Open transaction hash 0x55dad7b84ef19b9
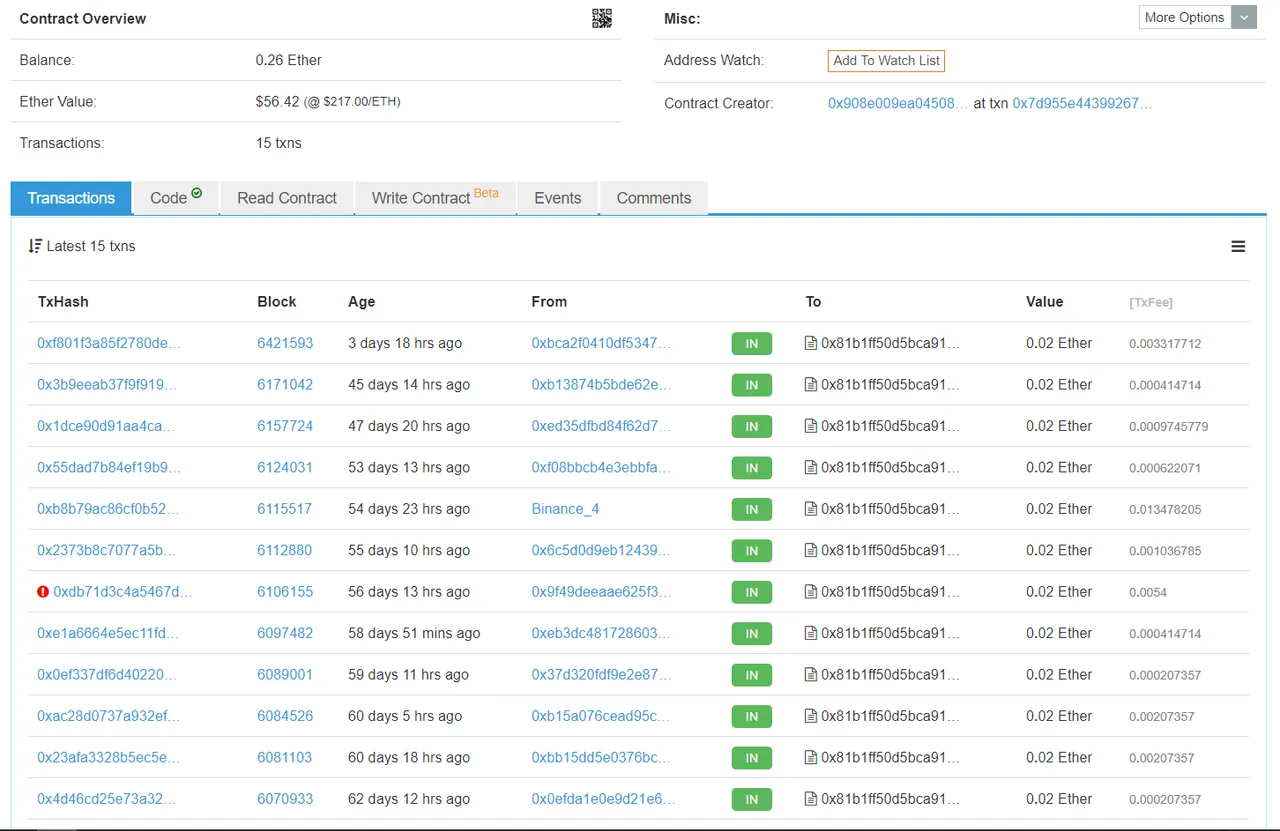 109,468
